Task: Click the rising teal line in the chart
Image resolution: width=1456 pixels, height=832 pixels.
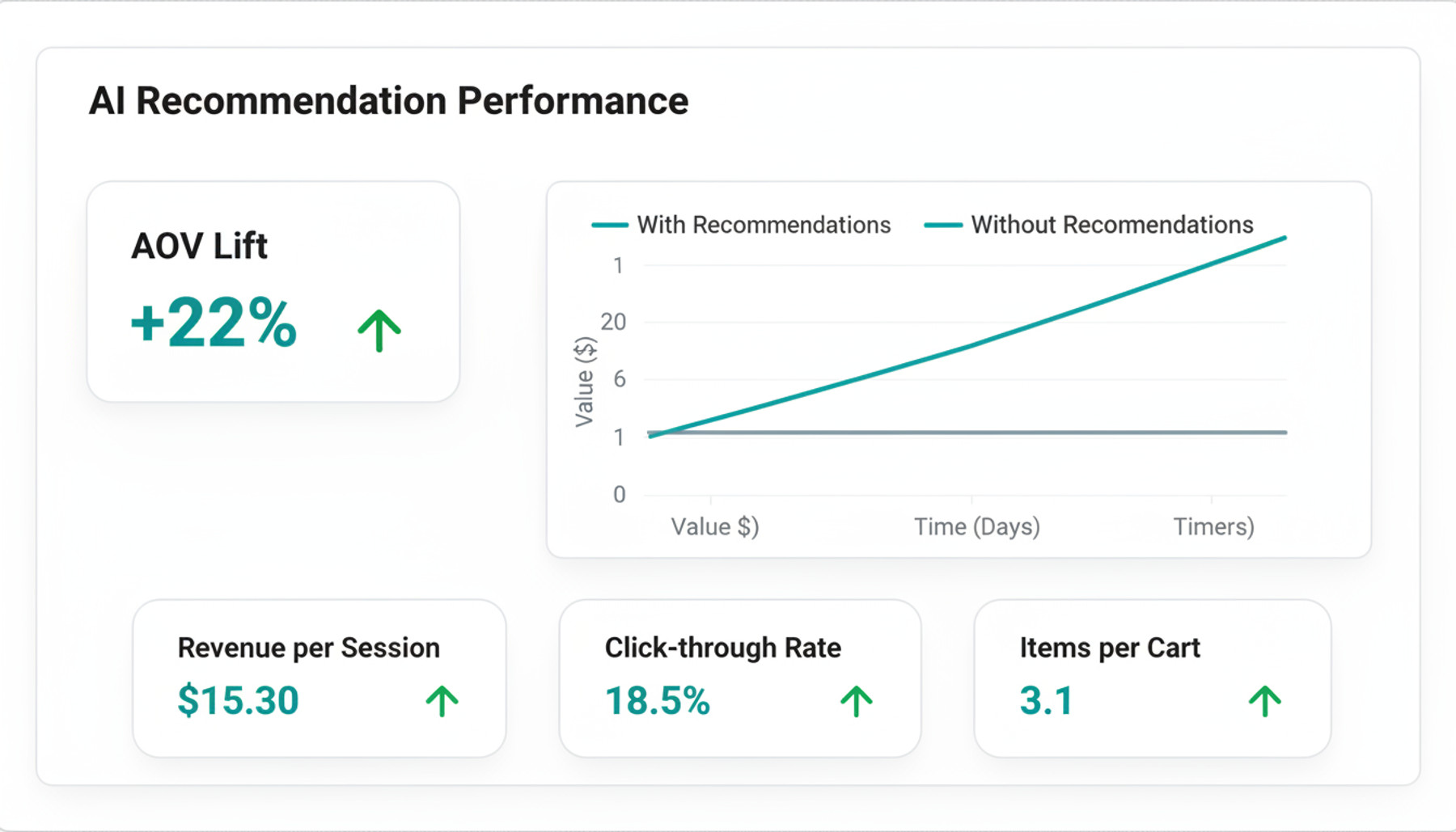Action: (971, 345)
